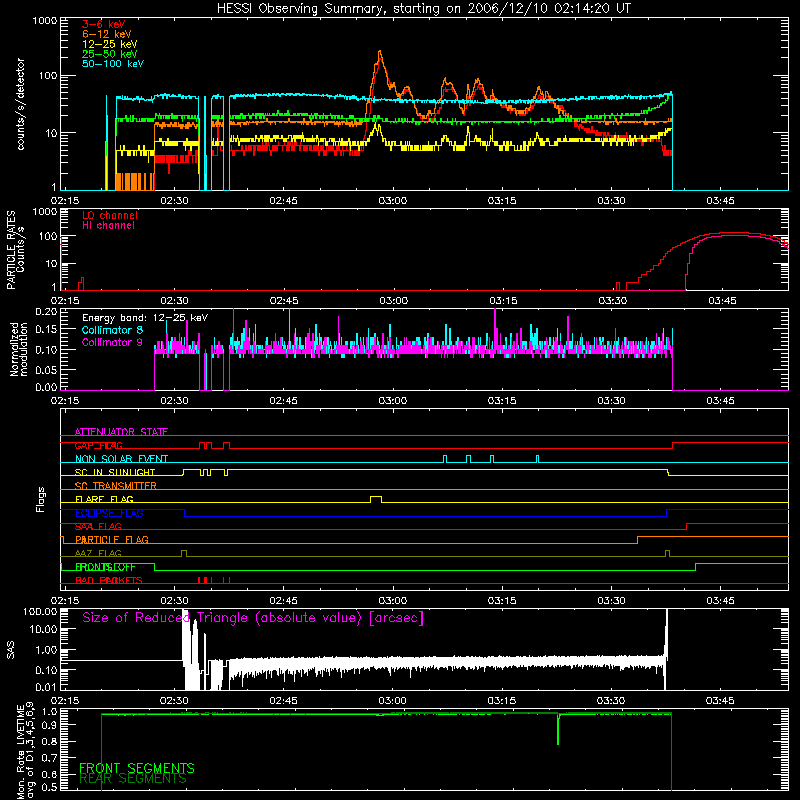The width and height of the screenshot is (800, 800).
Task: Click the PARTICLE RATES Counts/s axis label
Action: coord(15,249)
